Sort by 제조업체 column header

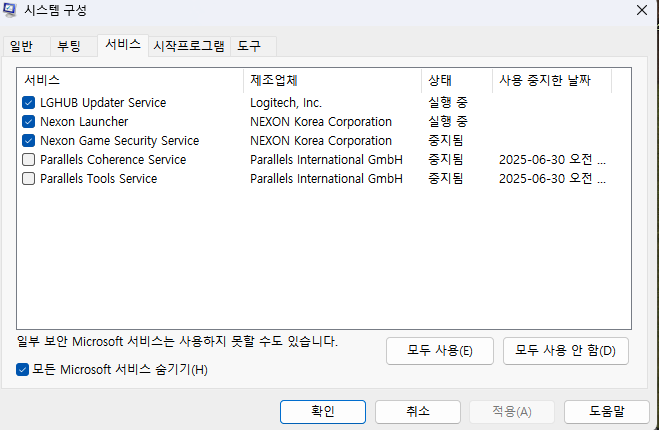332,80
